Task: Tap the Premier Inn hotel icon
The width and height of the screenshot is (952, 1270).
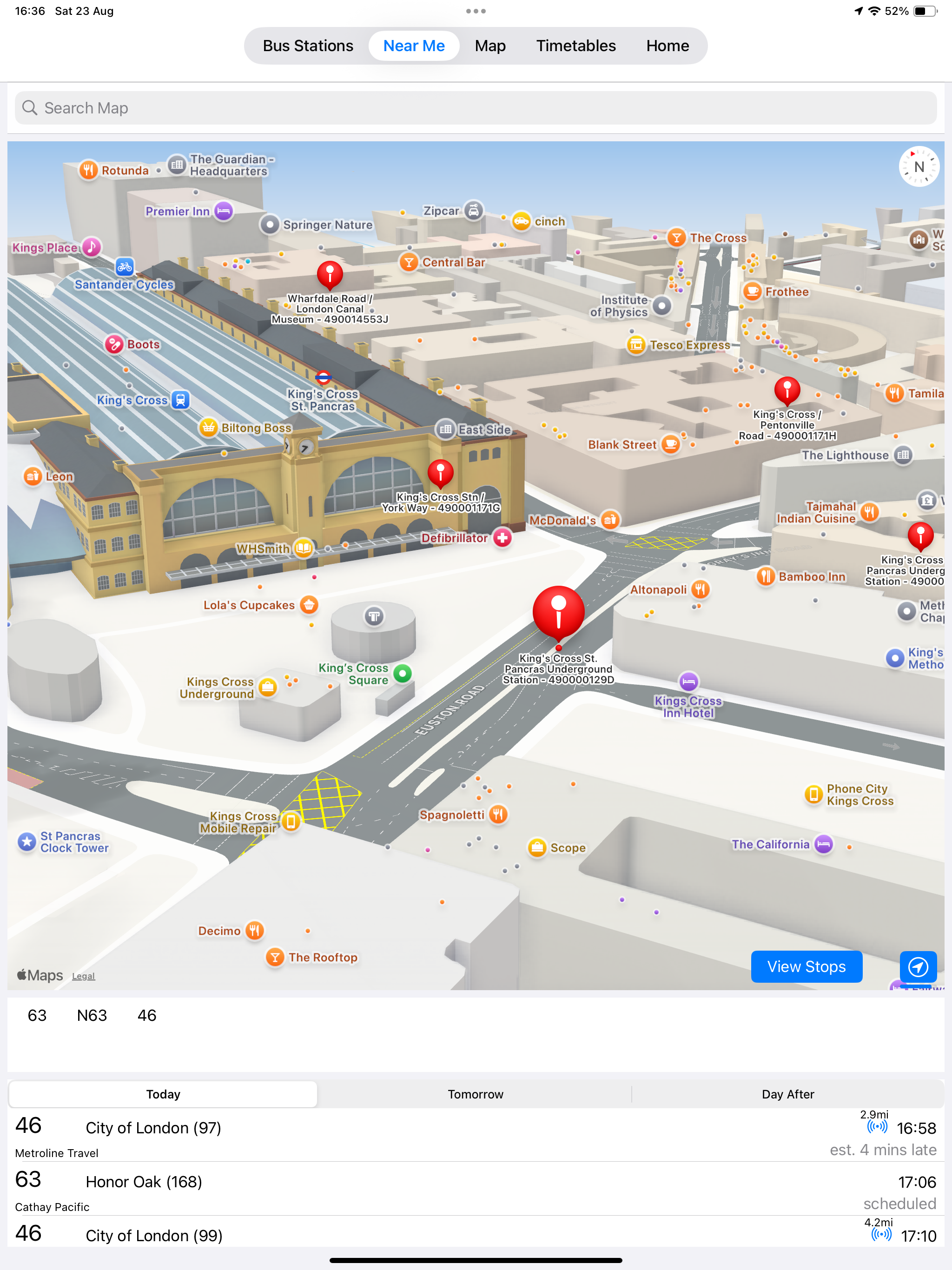Action: coord(224,212)
